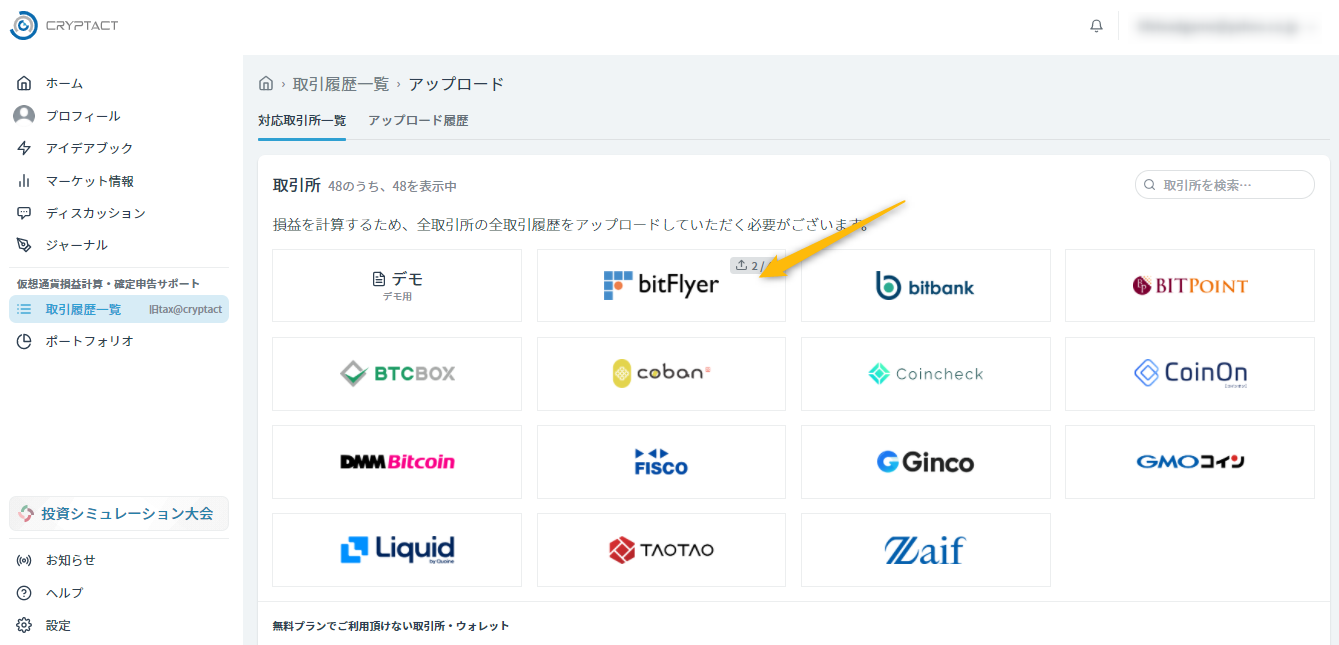Screen dimensions: 1339x645
Task: Click the 48のうち、48を表示中 count text
Action: click(x=392, y=187)
